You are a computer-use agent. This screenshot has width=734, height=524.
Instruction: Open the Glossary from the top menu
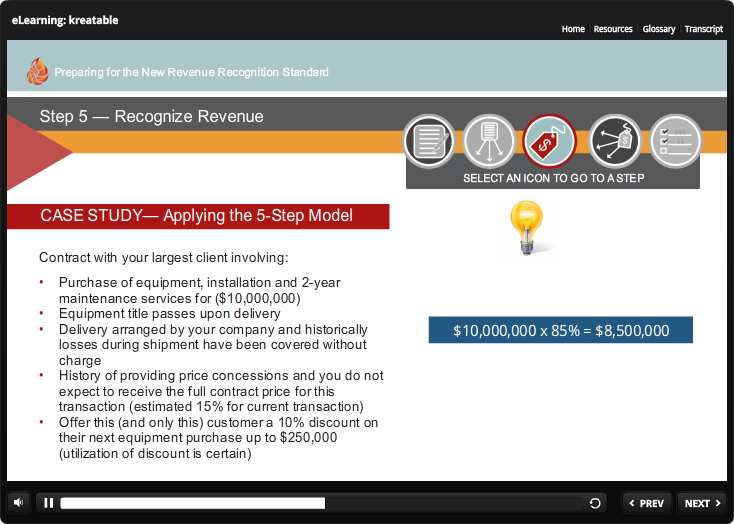pos(659,29)
